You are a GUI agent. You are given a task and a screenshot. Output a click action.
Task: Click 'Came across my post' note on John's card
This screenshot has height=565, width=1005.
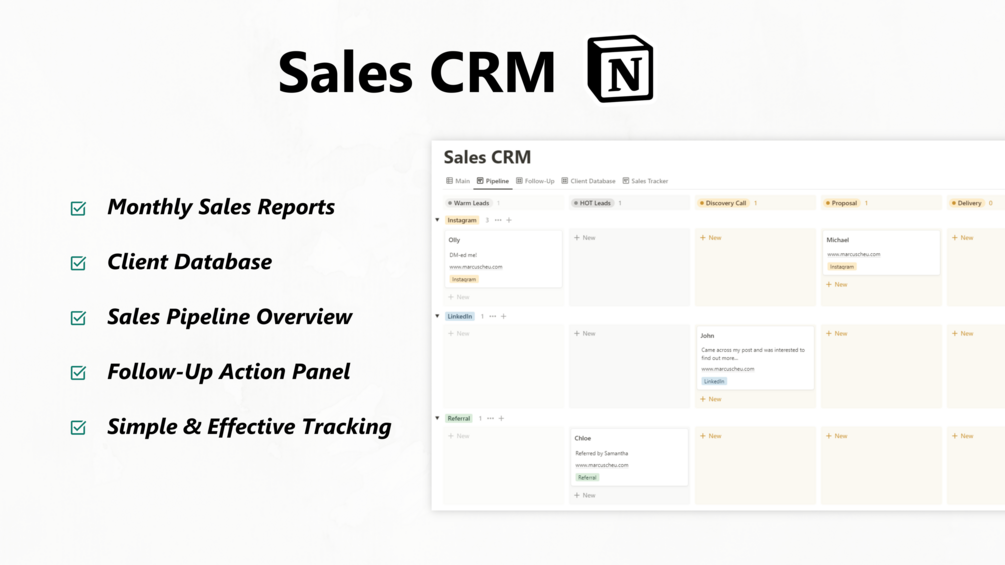click(752, 354)
